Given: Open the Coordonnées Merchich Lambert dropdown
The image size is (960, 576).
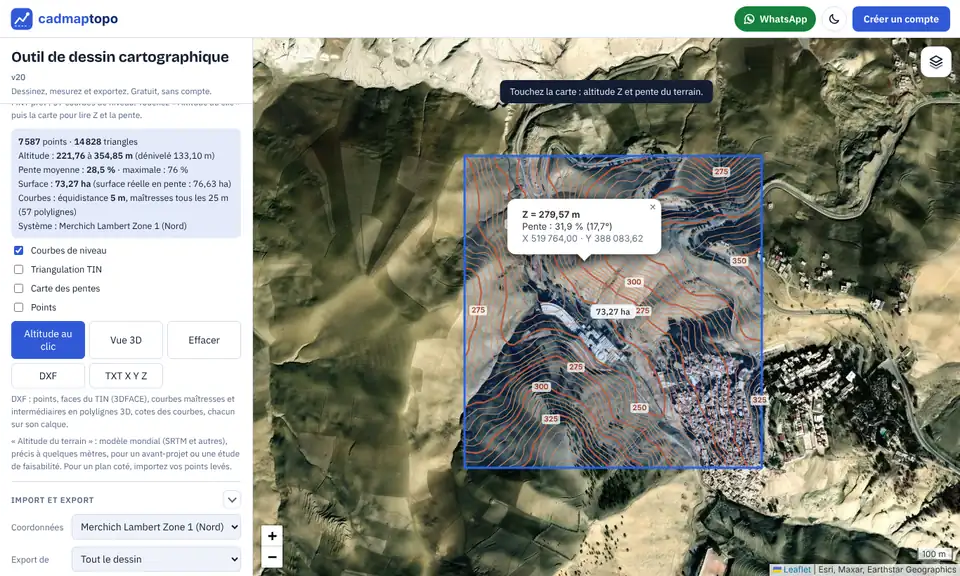Looking at the screenshot, I should click(x=156, y=527).
